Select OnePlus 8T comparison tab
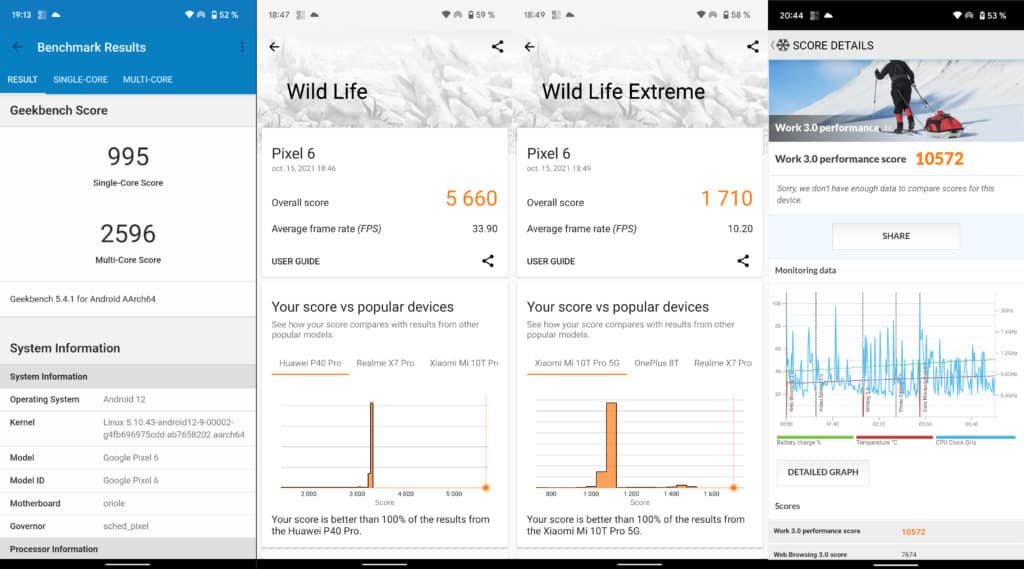This screenshot has height=569, width=1024. click(656, 363)
